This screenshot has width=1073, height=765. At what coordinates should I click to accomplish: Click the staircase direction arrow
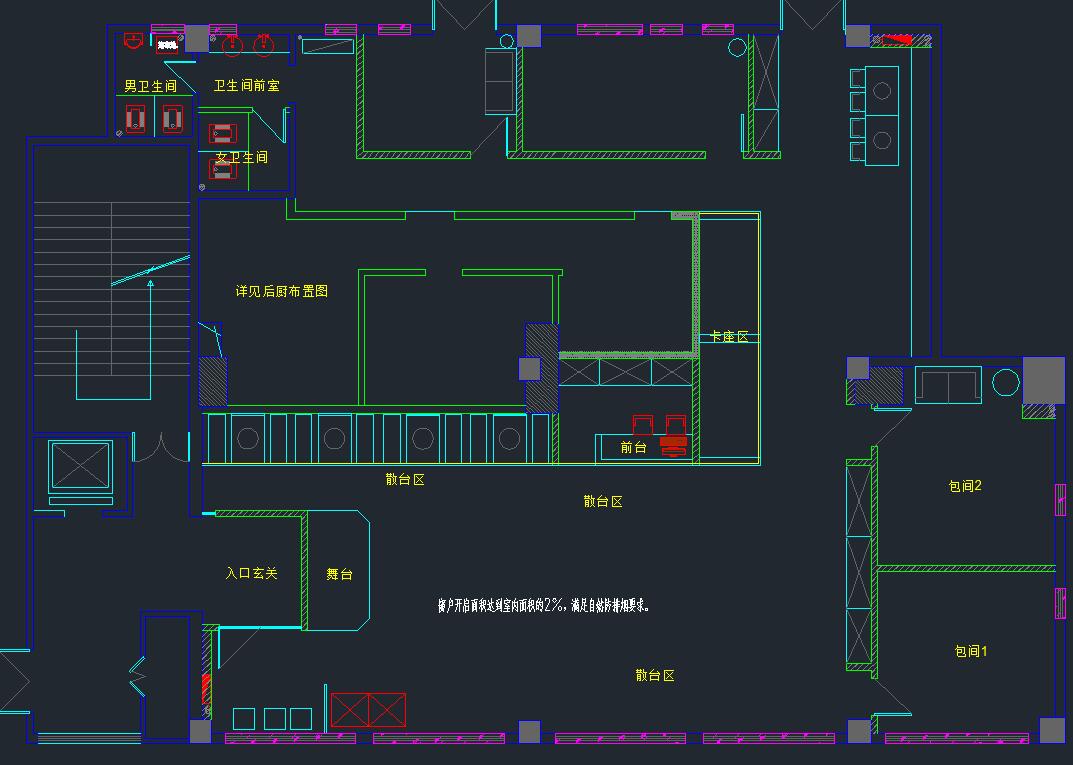click(151, 335)
